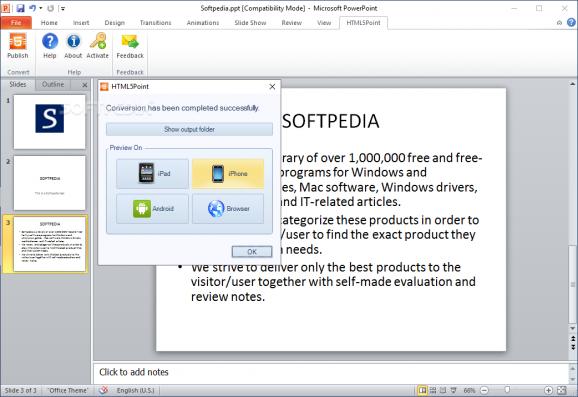578x397 pixels.
Task: Open the Review ribbon tab
Action: 292,23
